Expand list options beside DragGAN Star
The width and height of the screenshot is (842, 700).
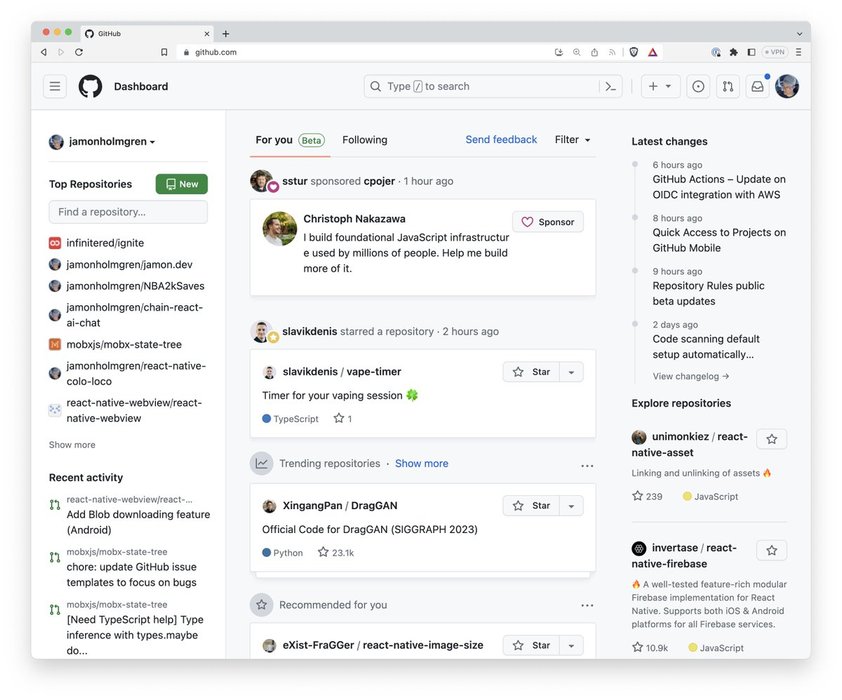(571, 506)
